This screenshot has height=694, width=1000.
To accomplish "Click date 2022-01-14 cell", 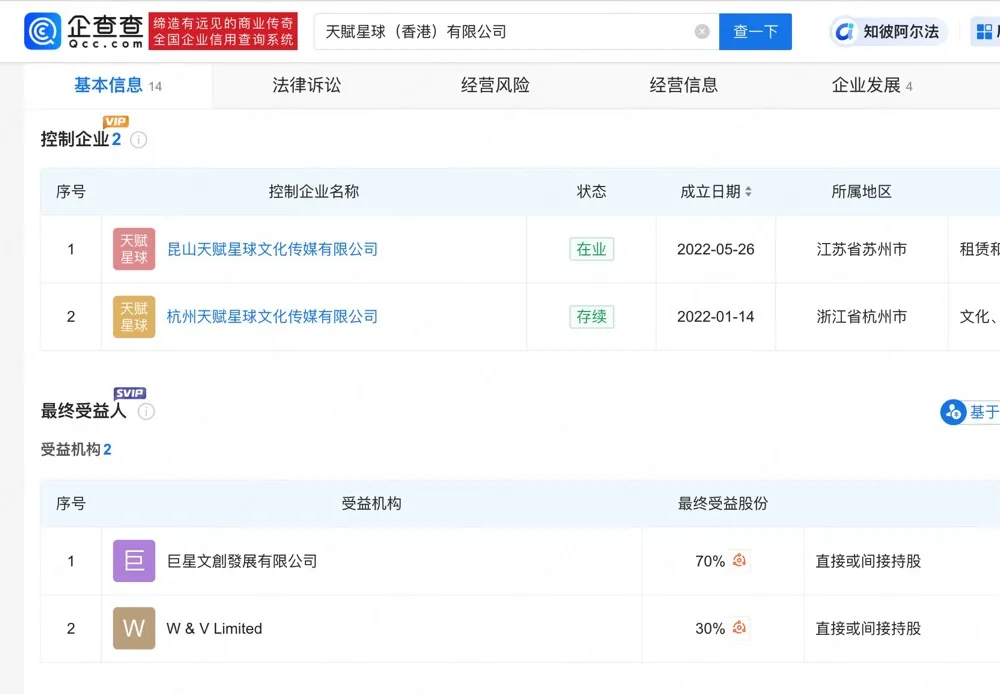I will [x=716, y=317].
